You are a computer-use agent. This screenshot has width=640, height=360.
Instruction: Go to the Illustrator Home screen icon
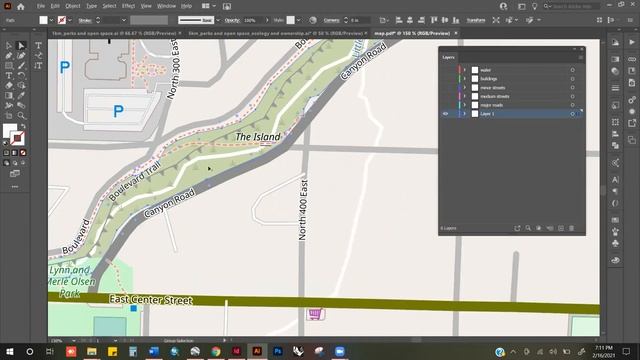pyautogui.click(x=20, y=6)
